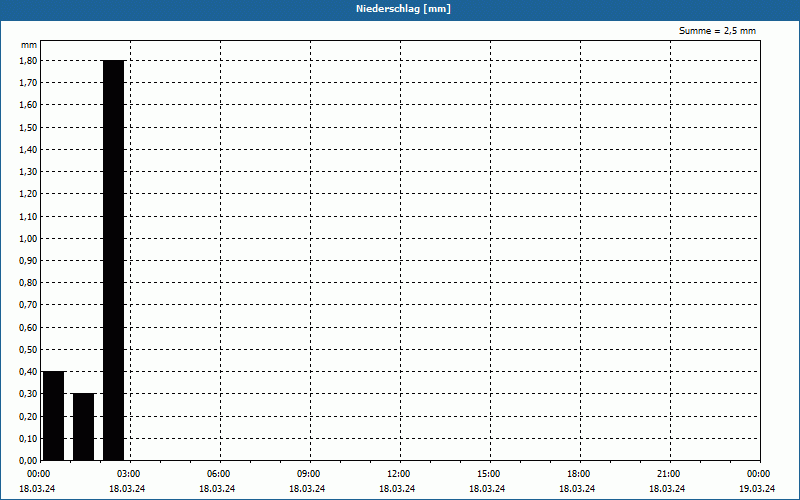Select the 0,60 y-axis value
The image size is (800, 500).
click(28, 328)
